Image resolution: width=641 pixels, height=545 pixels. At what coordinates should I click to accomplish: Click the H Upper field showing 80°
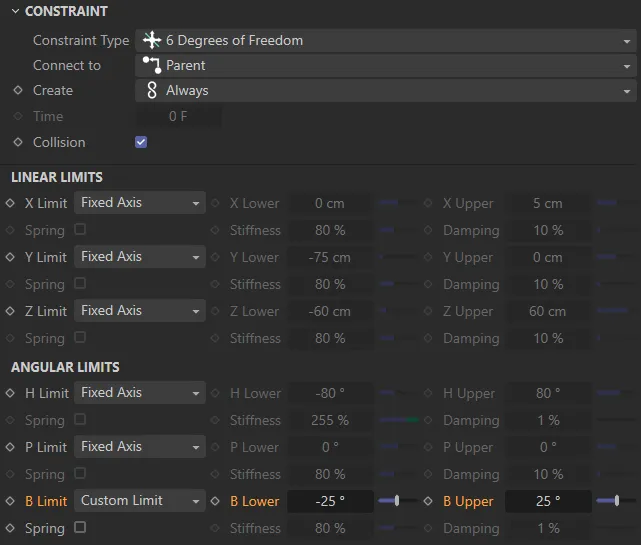point(548,393)
